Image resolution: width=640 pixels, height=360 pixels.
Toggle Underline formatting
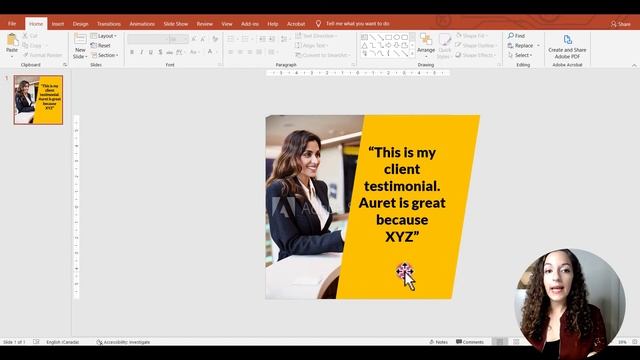tap(151, 52)
